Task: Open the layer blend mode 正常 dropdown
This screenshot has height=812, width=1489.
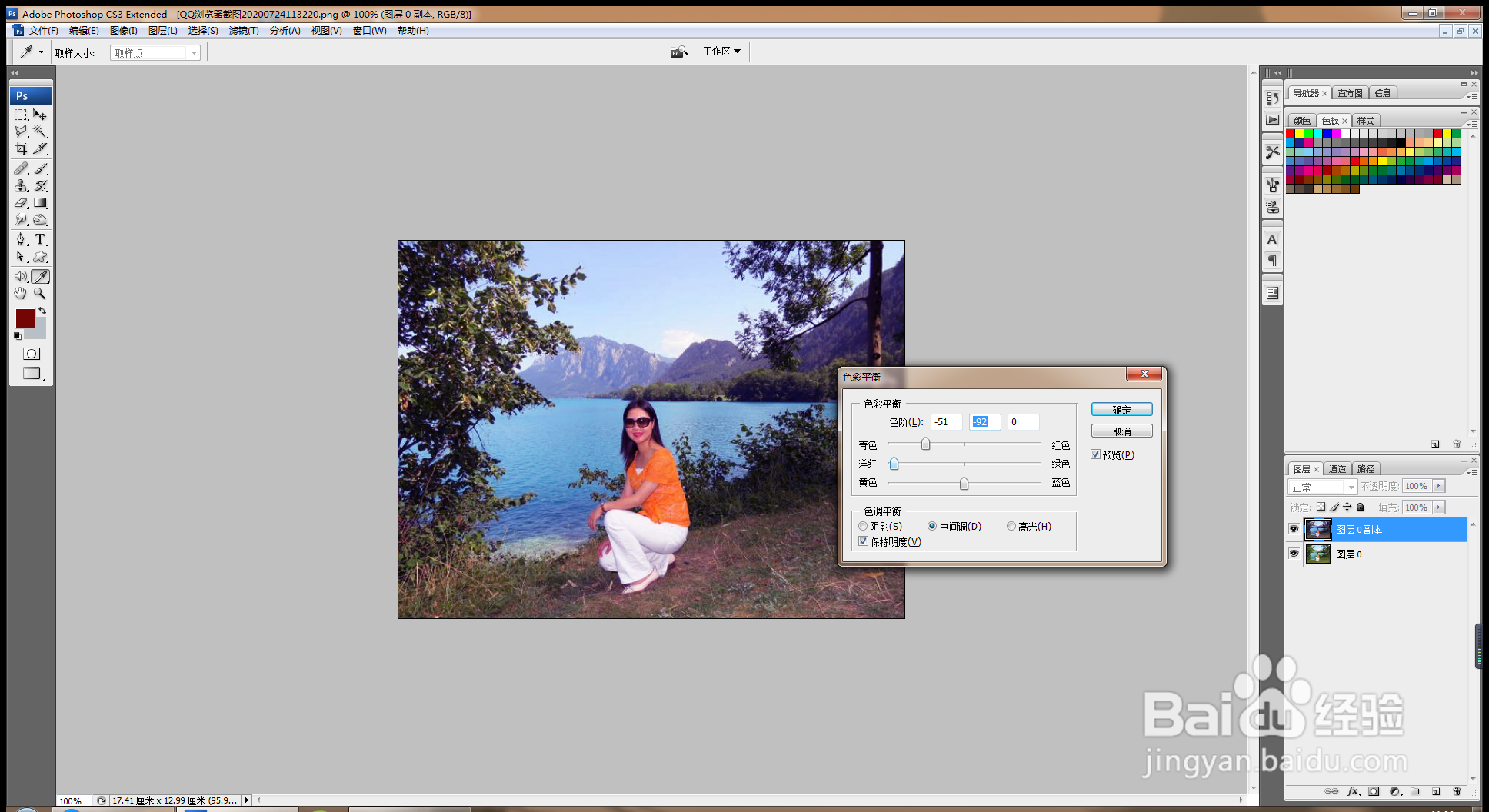Action: (x=1322, y=487)
